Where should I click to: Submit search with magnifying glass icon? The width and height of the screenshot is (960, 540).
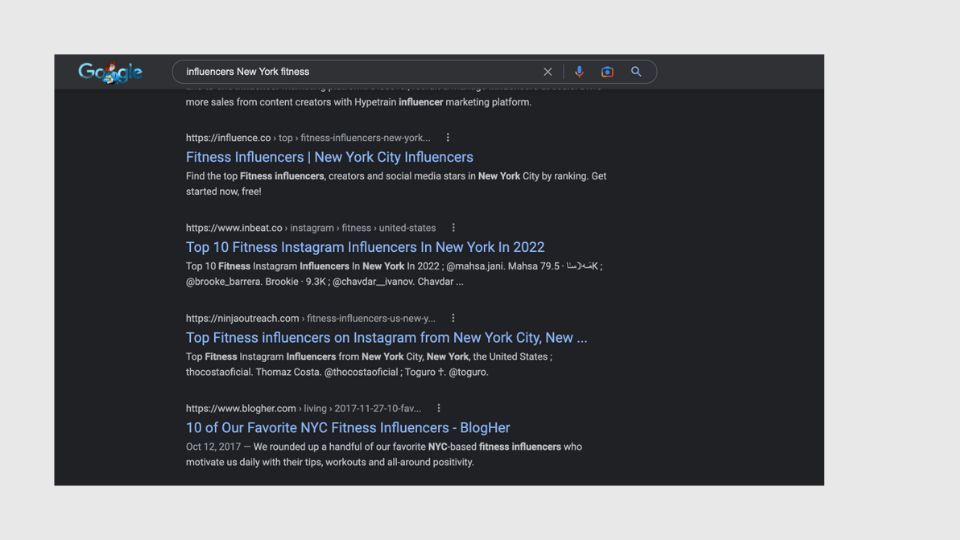[636, 72]
